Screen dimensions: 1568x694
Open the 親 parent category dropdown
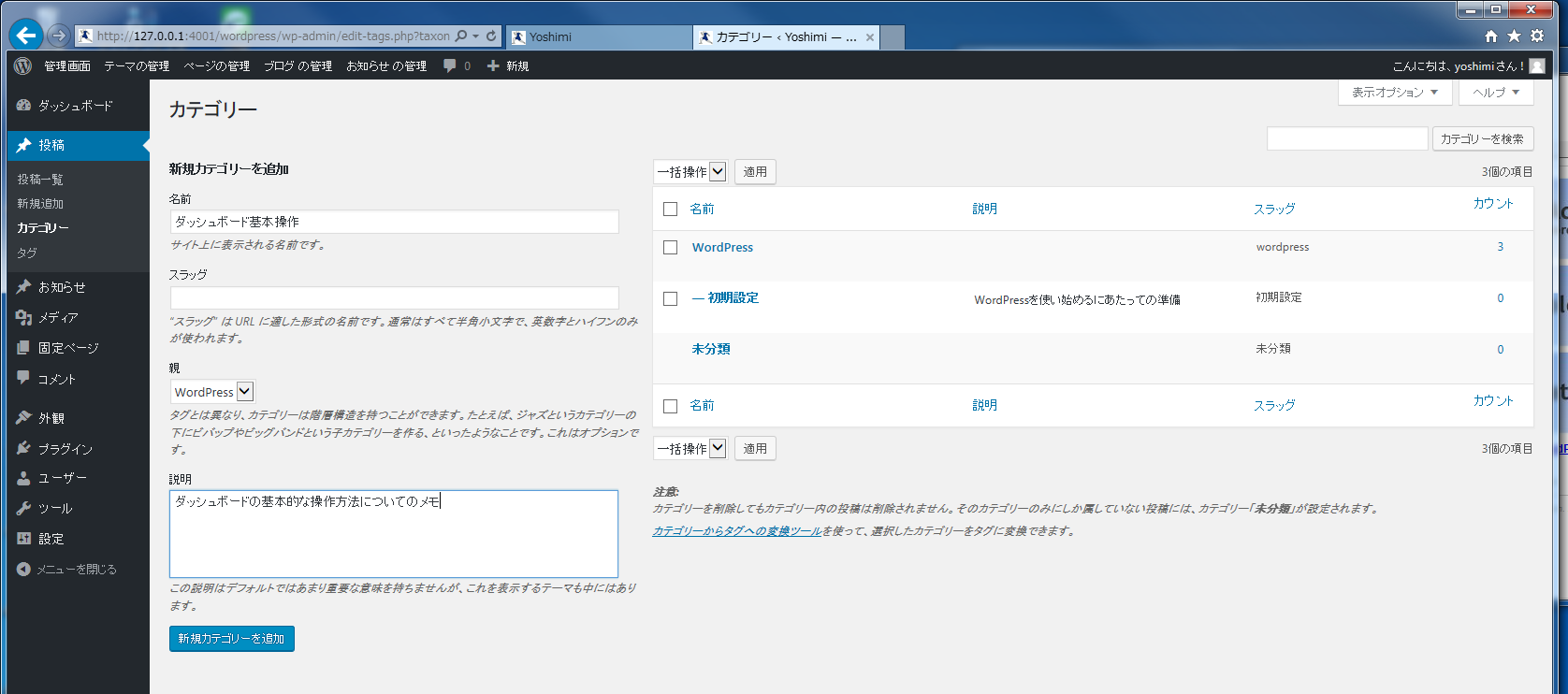(212, 392)
